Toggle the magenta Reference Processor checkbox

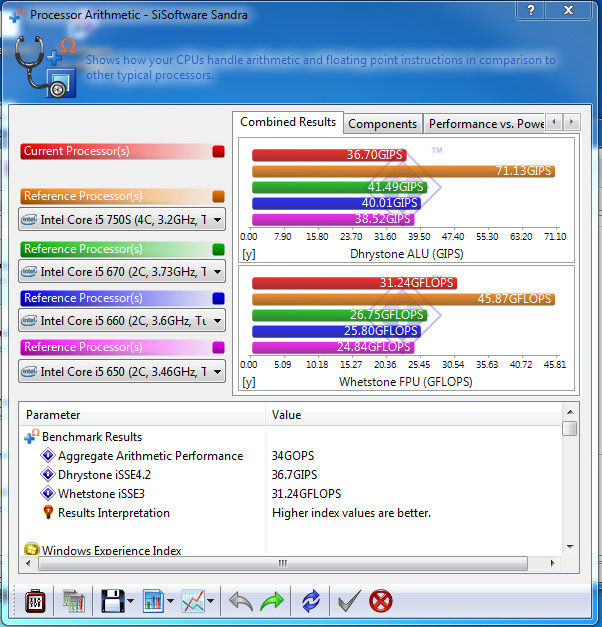(218, 347)
